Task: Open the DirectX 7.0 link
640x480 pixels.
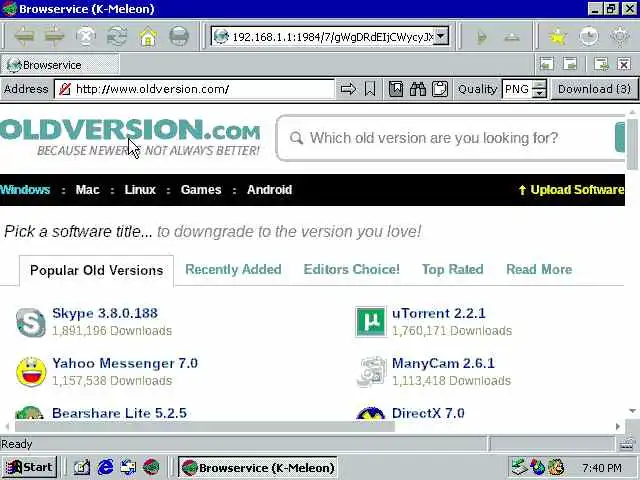Action: click(x=428, y=413)
